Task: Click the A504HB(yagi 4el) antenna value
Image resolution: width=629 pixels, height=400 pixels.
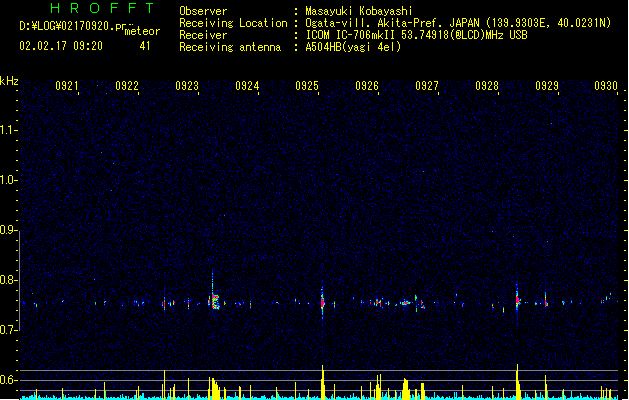Action: (x=353, y=47)
